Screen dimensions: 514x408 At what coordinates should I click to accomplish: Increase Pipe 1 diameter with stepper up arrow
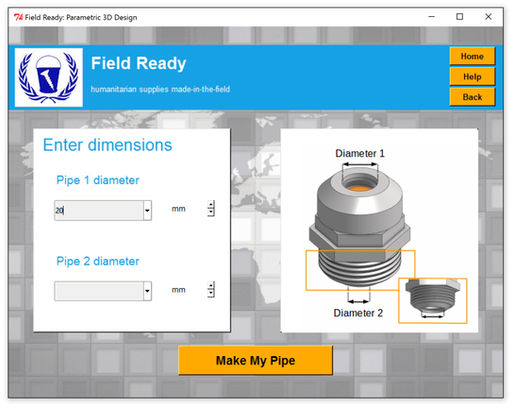[211, 204]
